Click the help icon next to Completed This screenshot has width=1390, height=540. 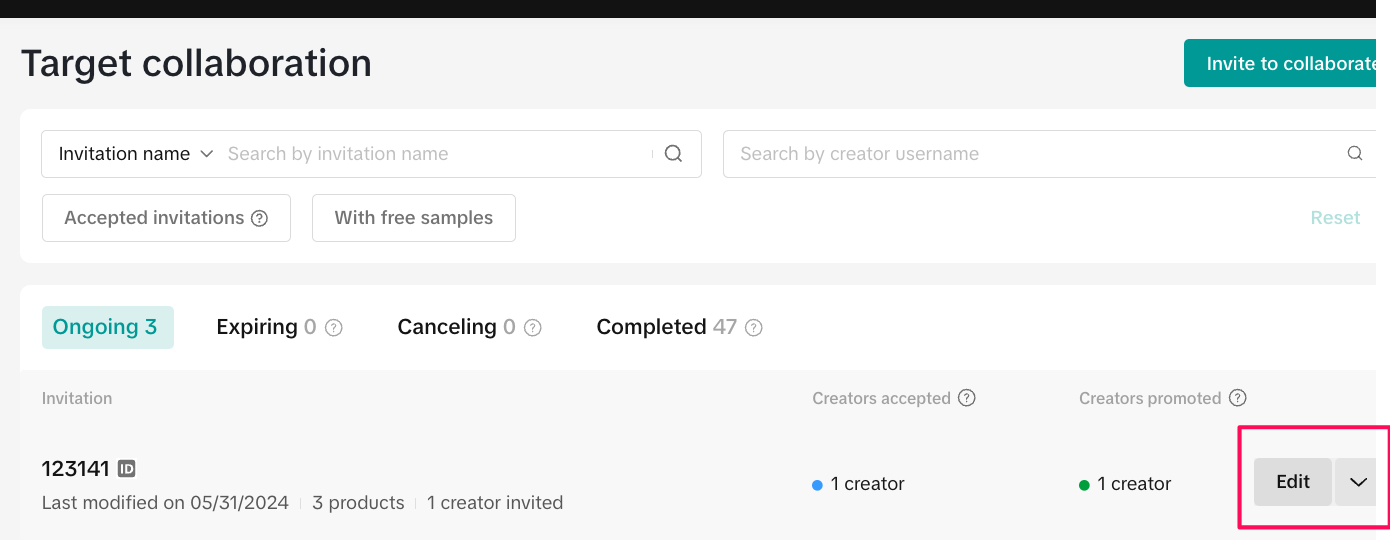[x=754, y=328]
